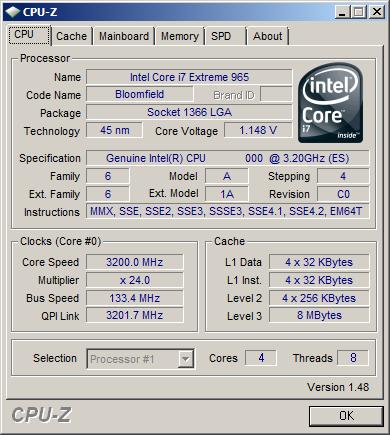Viewport: 390px width, 435px height.
Task: Go to the SPD tab
Action: click(x=225, y=36)
